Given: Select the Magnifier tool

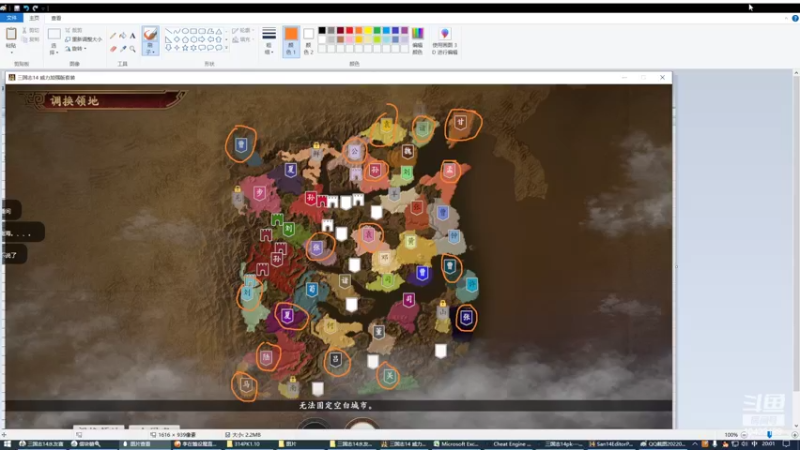Looking at the screenshot, I should [133, 49].
